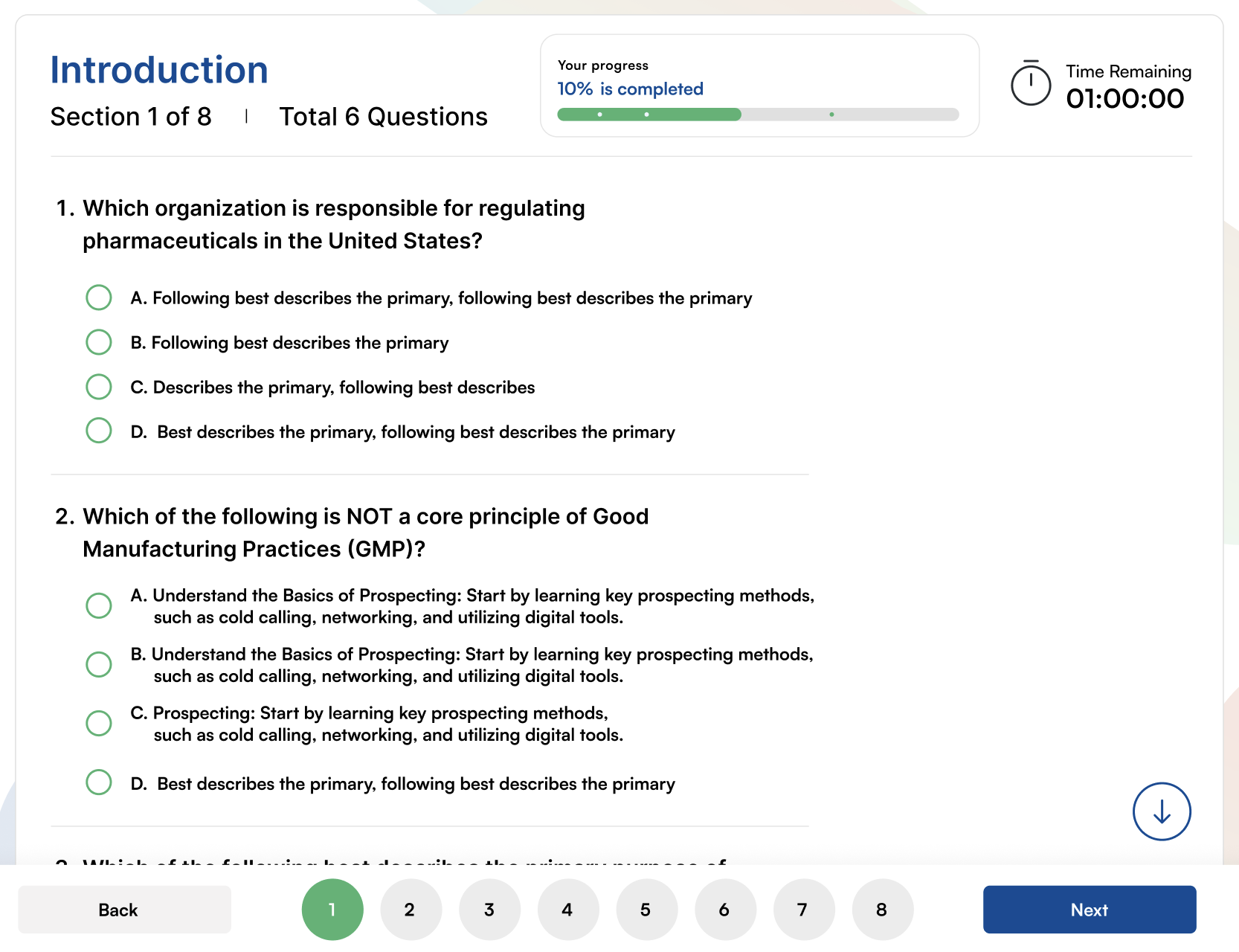Select answer D for question 2
The image size is (1239, 952).
[98, 782]
